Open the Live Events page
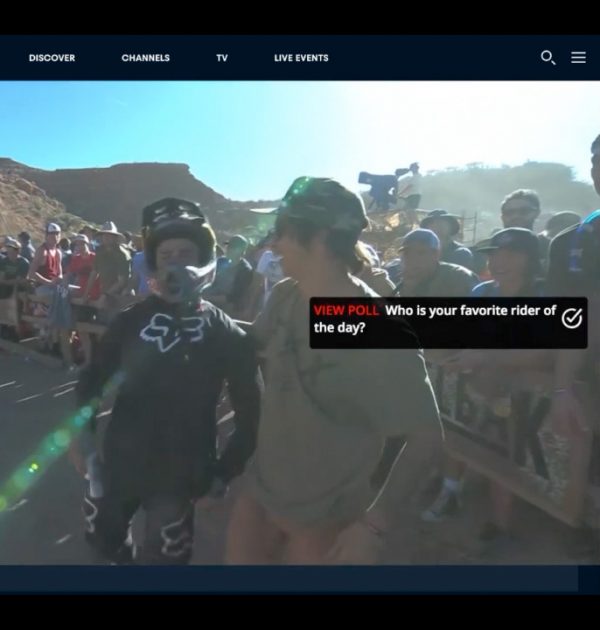The image size is (600, 630). tap(301, 58)
